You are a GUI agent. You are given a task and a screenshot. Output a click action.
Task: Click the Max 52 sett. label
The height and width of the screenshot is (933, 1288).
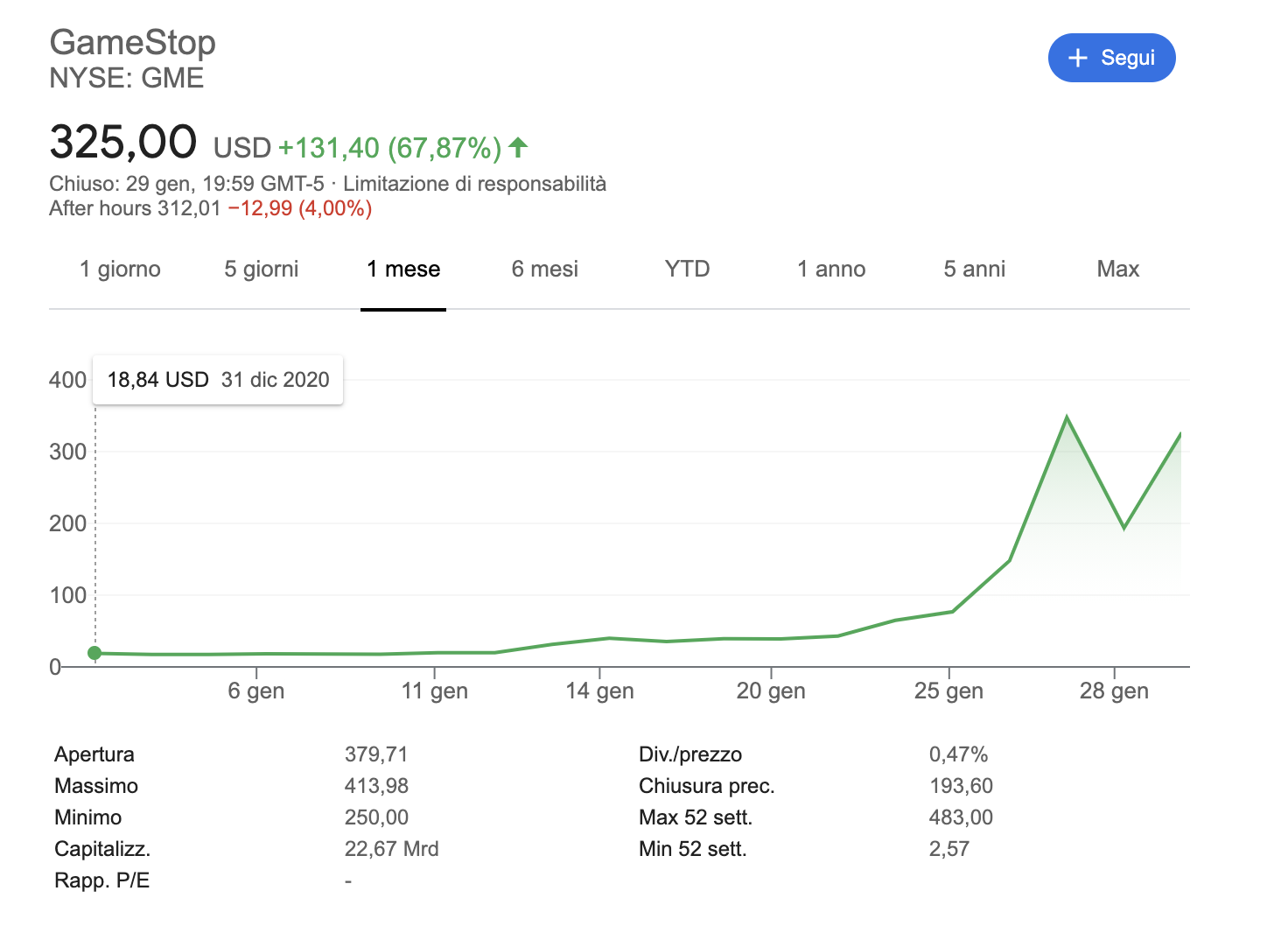pyautogui.click(x=696, y=817)
